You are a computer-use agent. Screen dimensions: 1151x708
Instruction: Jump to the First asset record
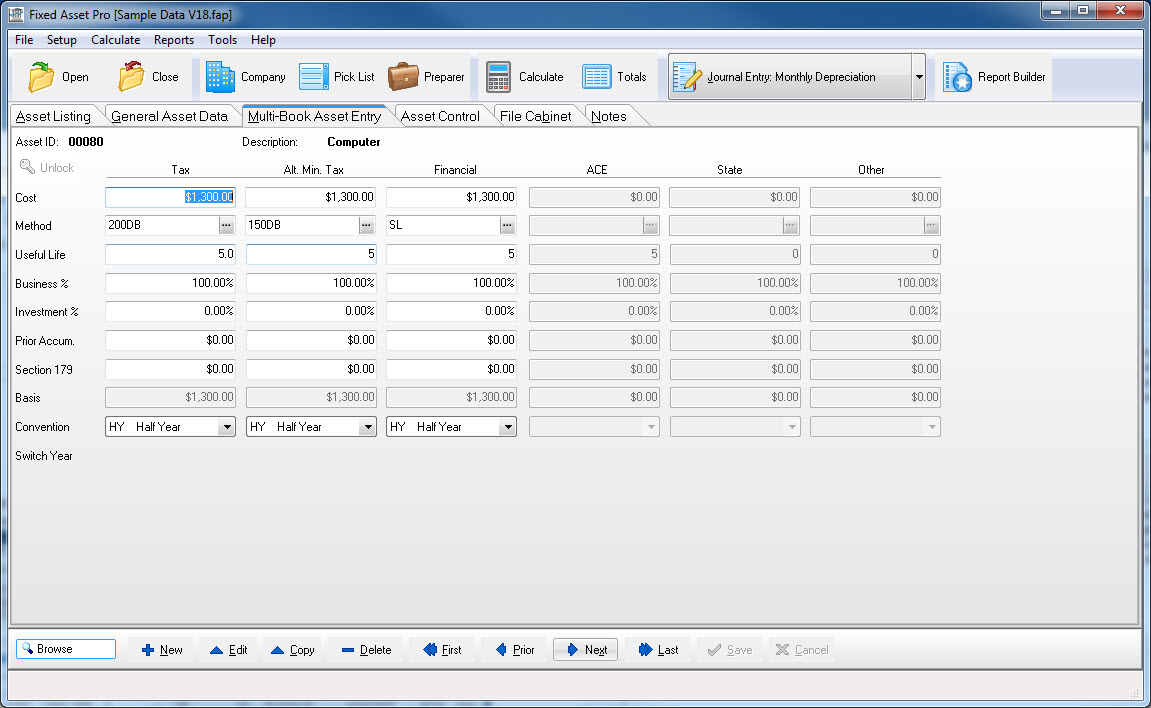click(x=441, y=649)
